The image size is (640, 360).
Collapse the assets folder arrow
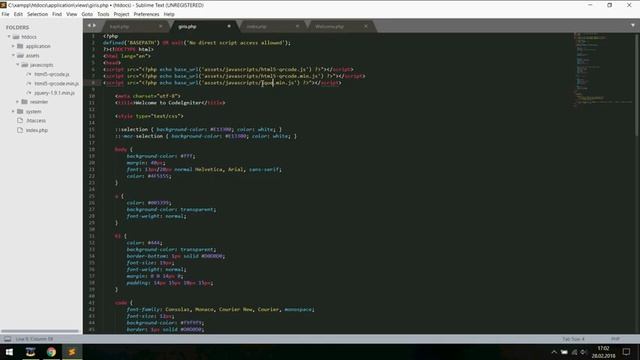(13, 55)
